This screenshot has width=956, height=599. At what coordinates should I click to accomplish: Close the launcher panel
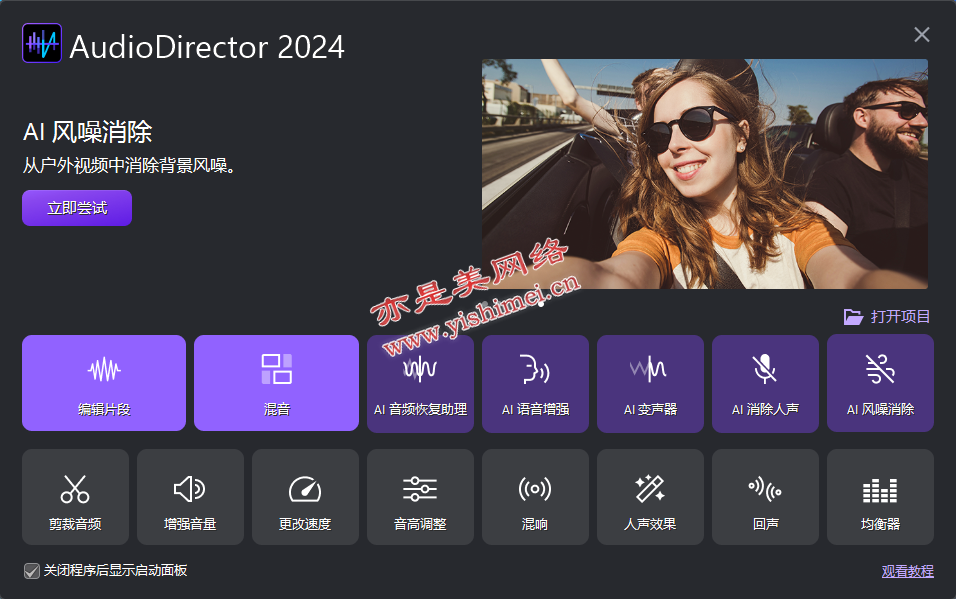tap(922, 34)
